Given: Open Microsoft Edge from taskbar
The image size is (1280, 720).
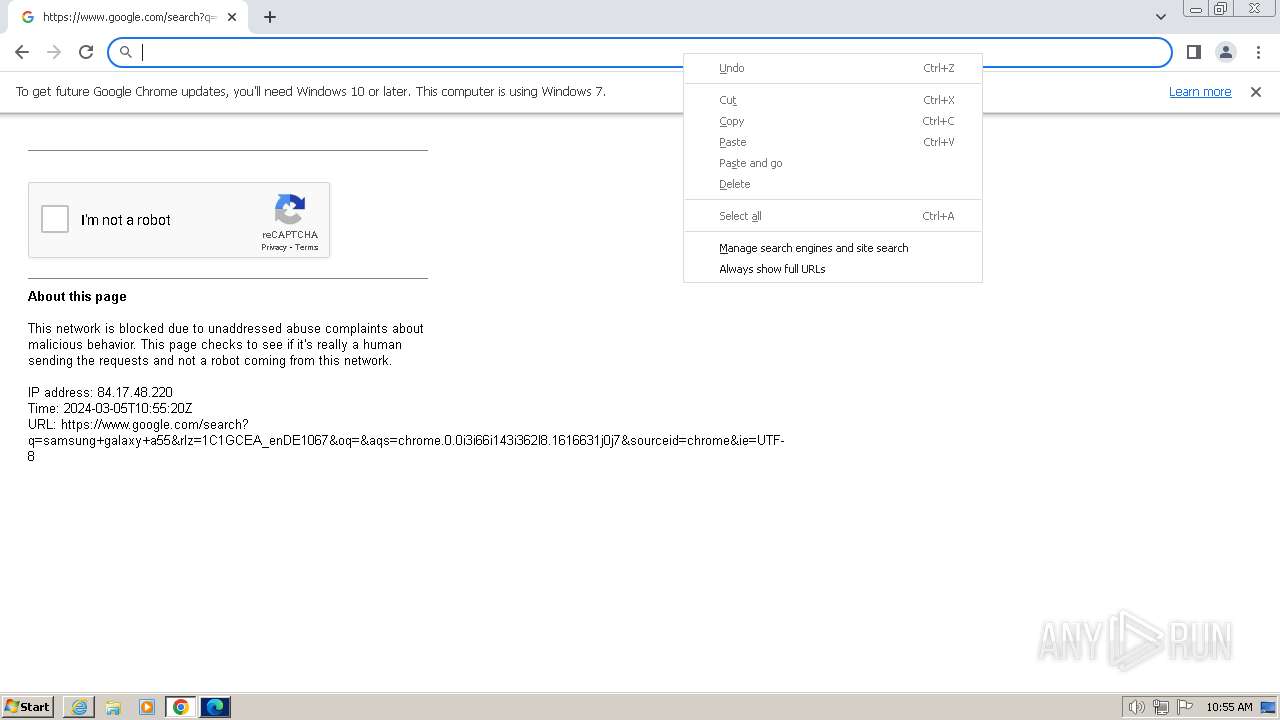Looking at the screenshot, I should pos(215,707).
